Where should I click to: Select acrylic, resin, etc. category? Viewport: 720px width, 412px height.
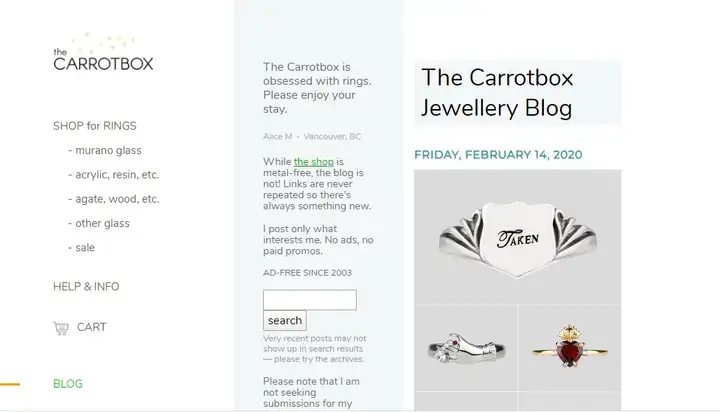tap(113, 175)
